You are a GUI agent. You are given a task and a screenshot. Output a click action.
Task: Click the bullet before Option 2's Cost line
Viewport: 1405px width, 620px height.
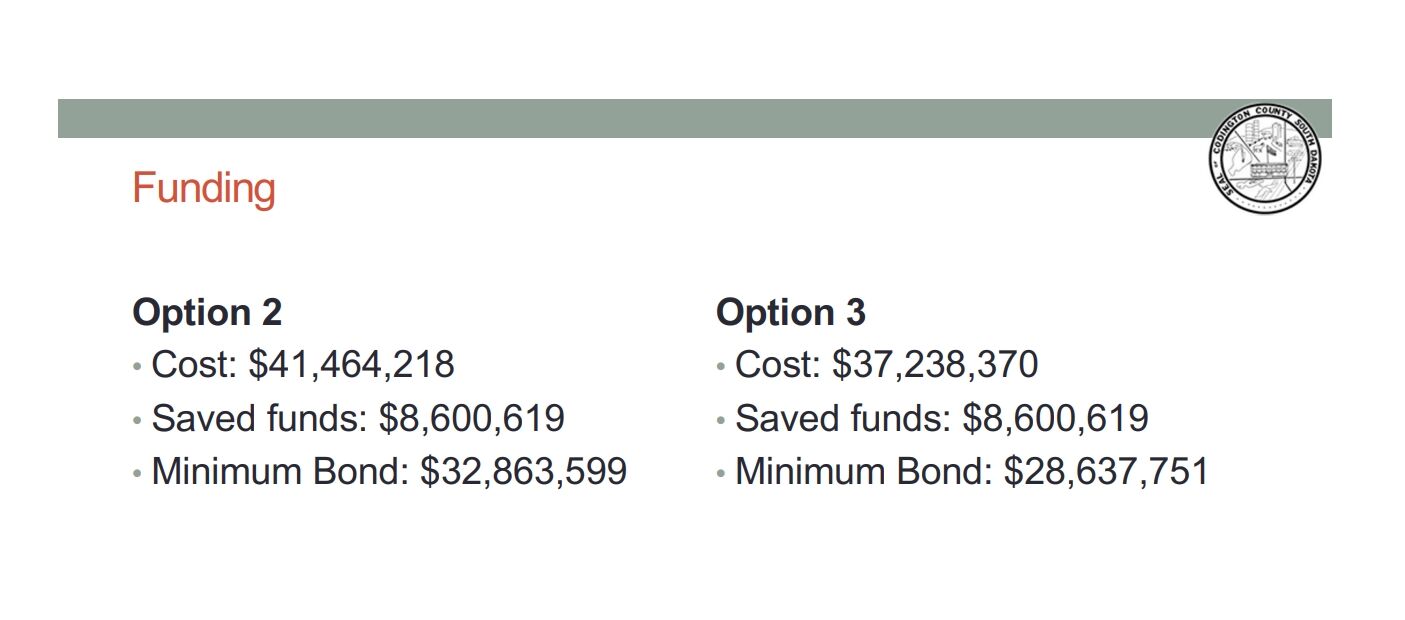coord(137,367)
